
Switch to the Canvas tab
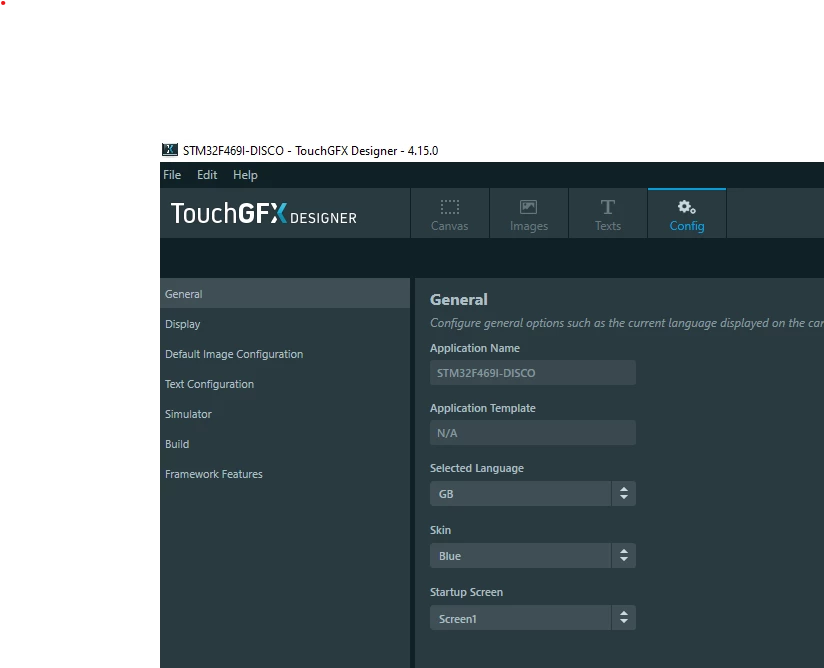click(449, 213)
